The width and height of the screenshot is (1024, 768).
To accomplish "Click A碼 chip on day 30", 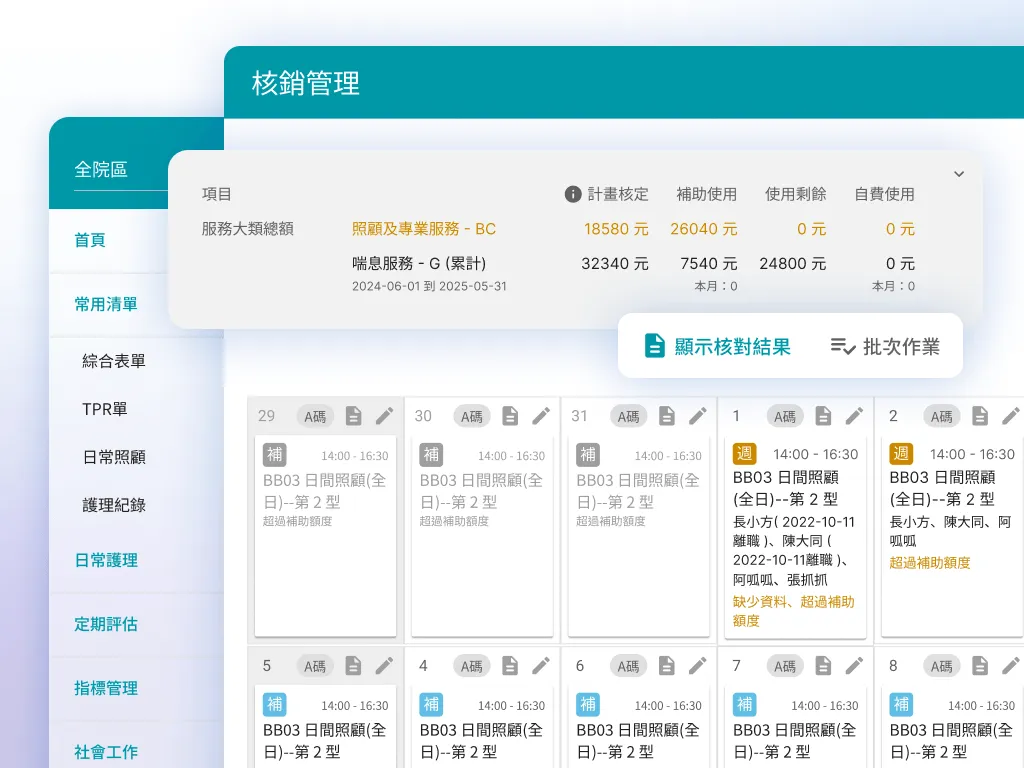I will point(472,416).
